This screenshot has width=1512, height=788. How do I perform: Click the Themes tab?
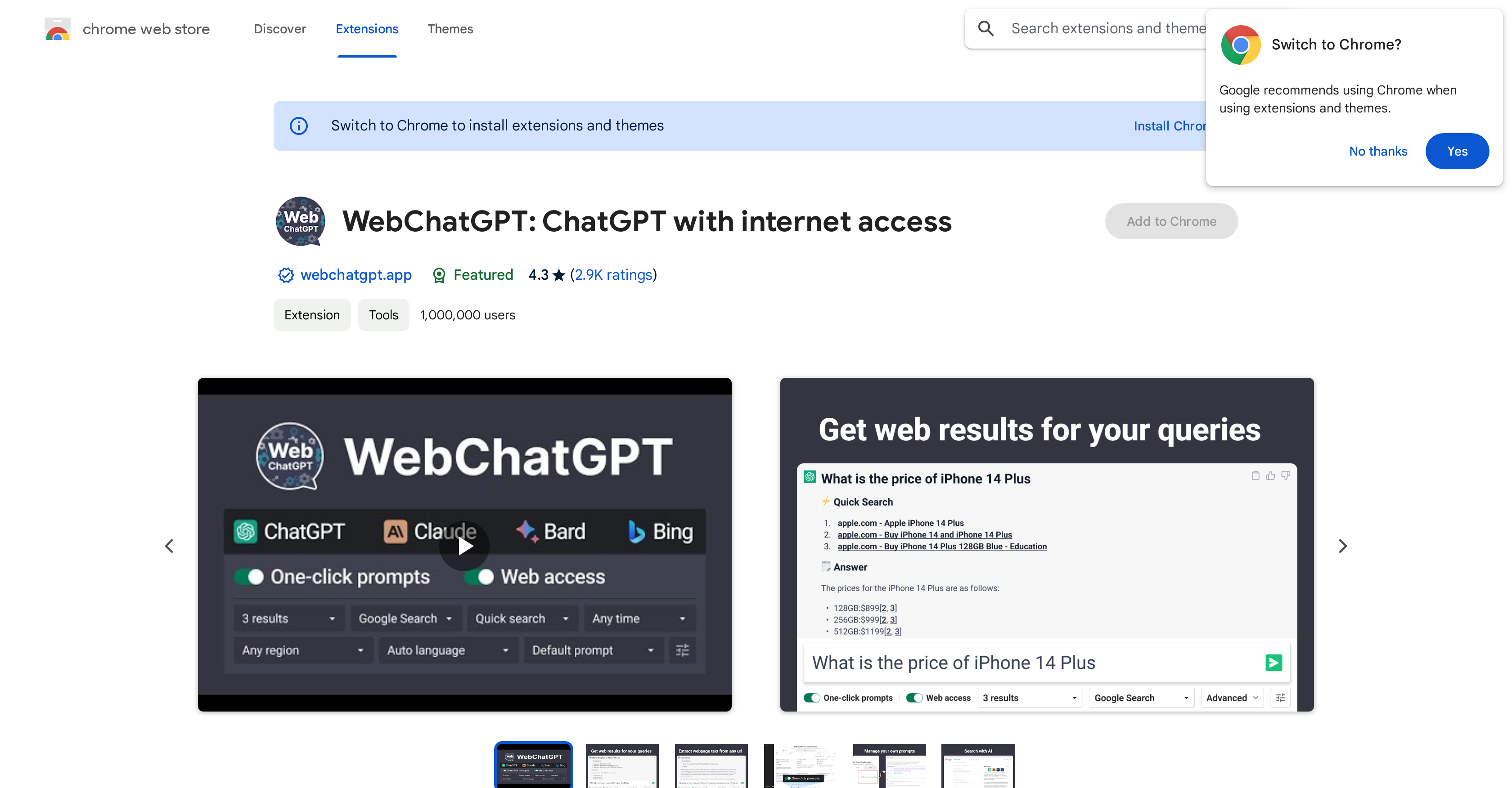click(x=450, y=29)
